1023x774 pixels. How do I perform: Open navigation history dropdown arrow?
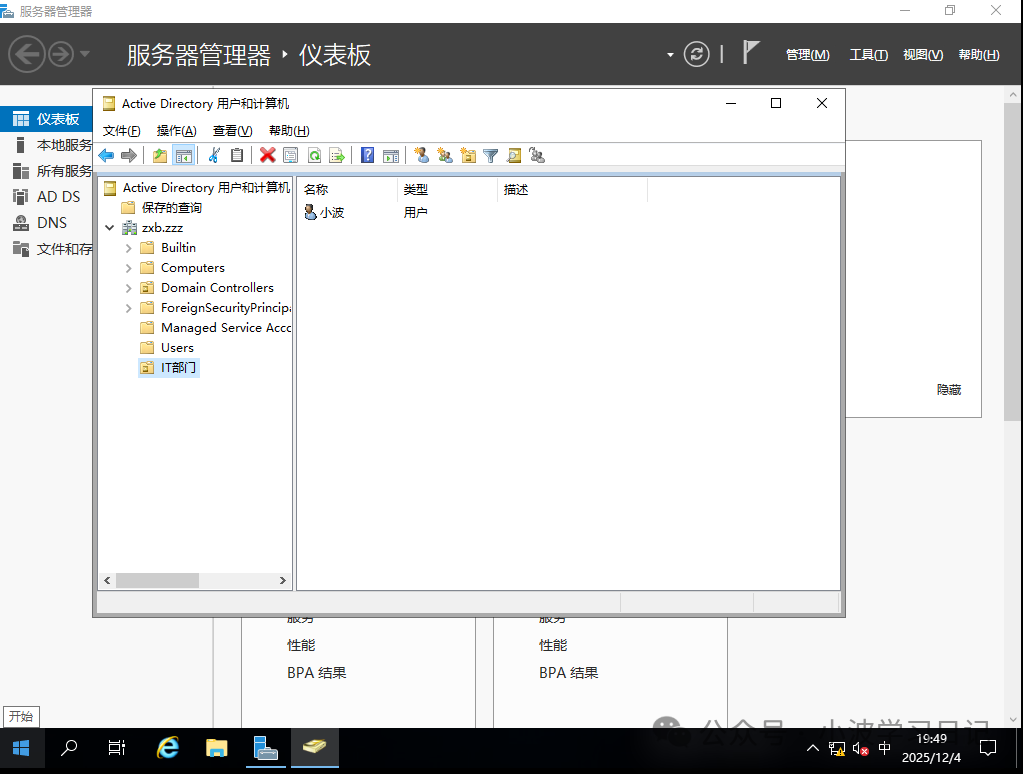coord(85,54)
